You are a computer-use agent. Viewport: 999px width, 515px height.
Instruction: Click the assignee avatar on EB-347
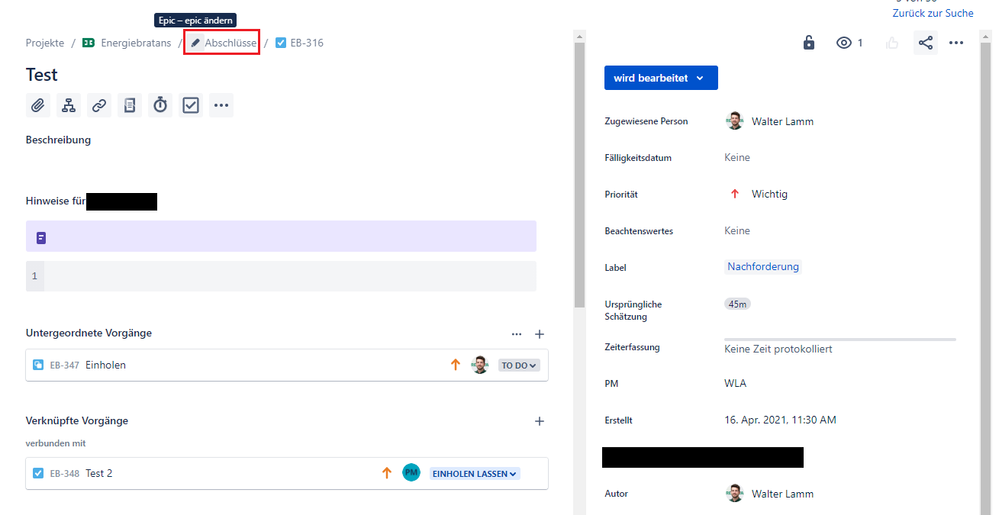480,365
